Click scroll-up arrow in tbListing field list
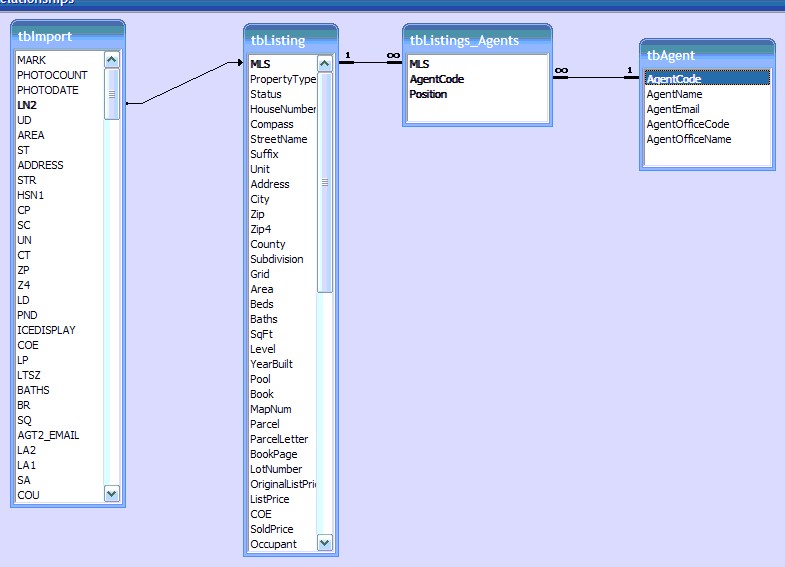 [325, 64]
